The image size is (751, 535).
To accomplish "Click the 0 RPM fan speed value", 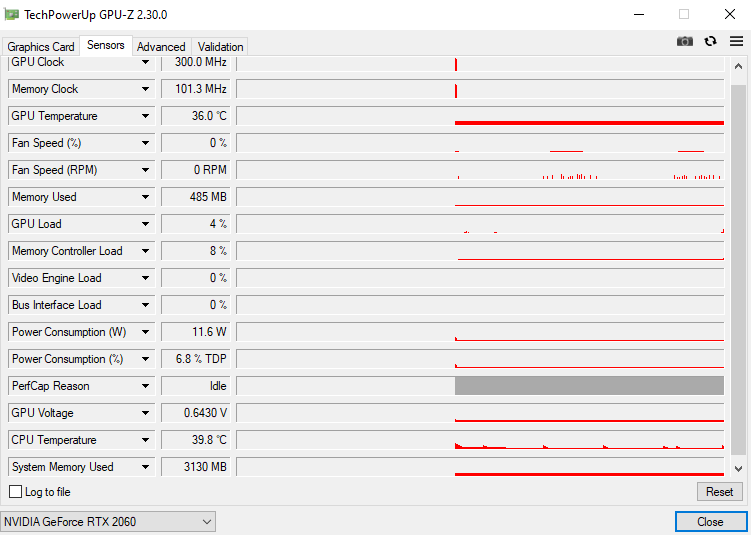I will 196,170.
